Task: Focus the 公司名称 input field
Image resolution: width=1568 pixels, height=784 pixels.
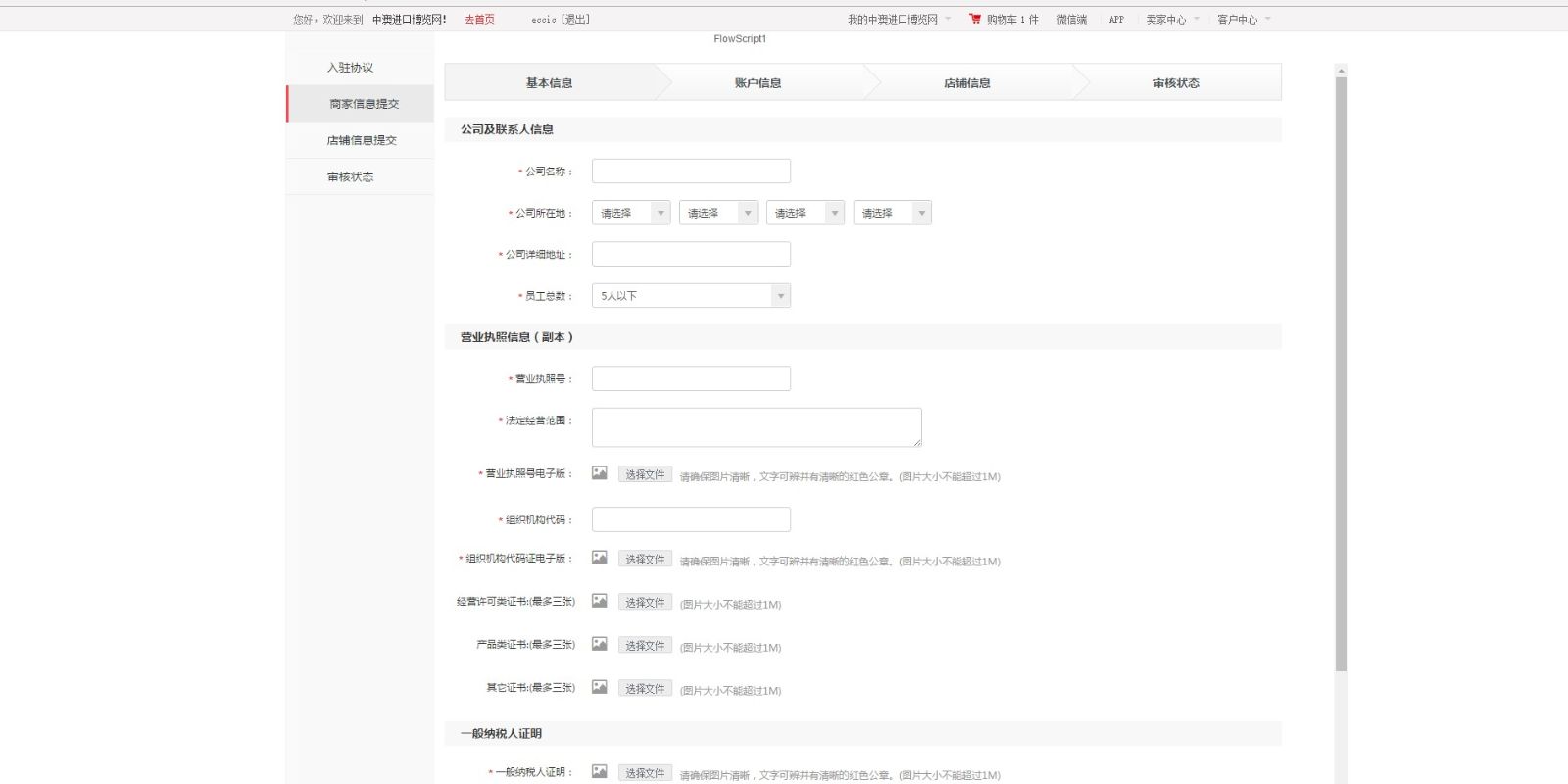Action: click(x=691, y=171)
